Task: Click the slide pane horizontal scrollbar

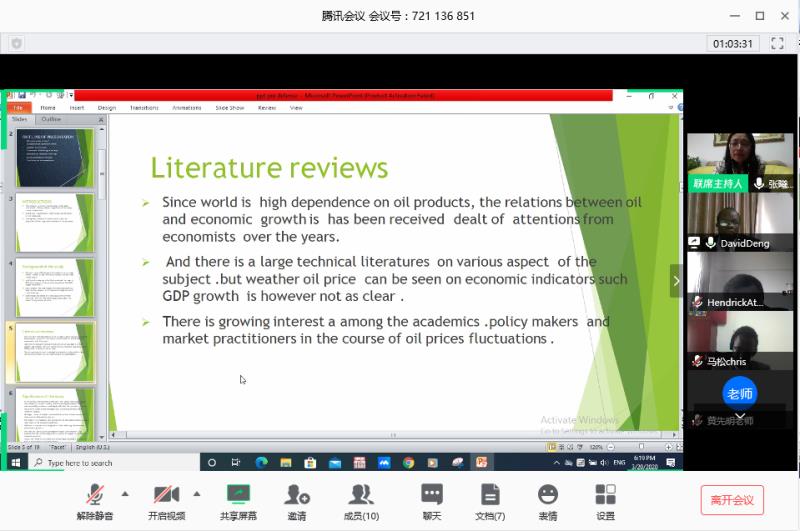Action: tap(393, 435)
